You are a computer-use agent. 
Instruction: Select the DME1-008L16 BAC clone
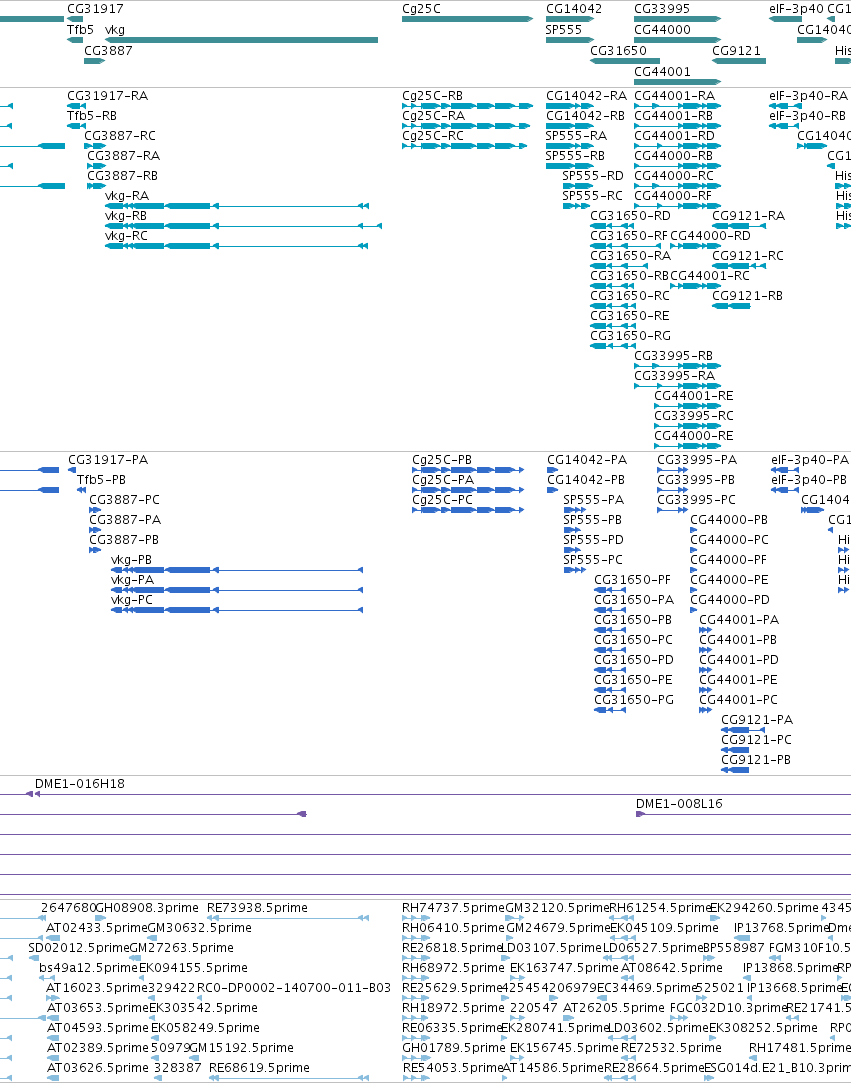click(743, 814)
